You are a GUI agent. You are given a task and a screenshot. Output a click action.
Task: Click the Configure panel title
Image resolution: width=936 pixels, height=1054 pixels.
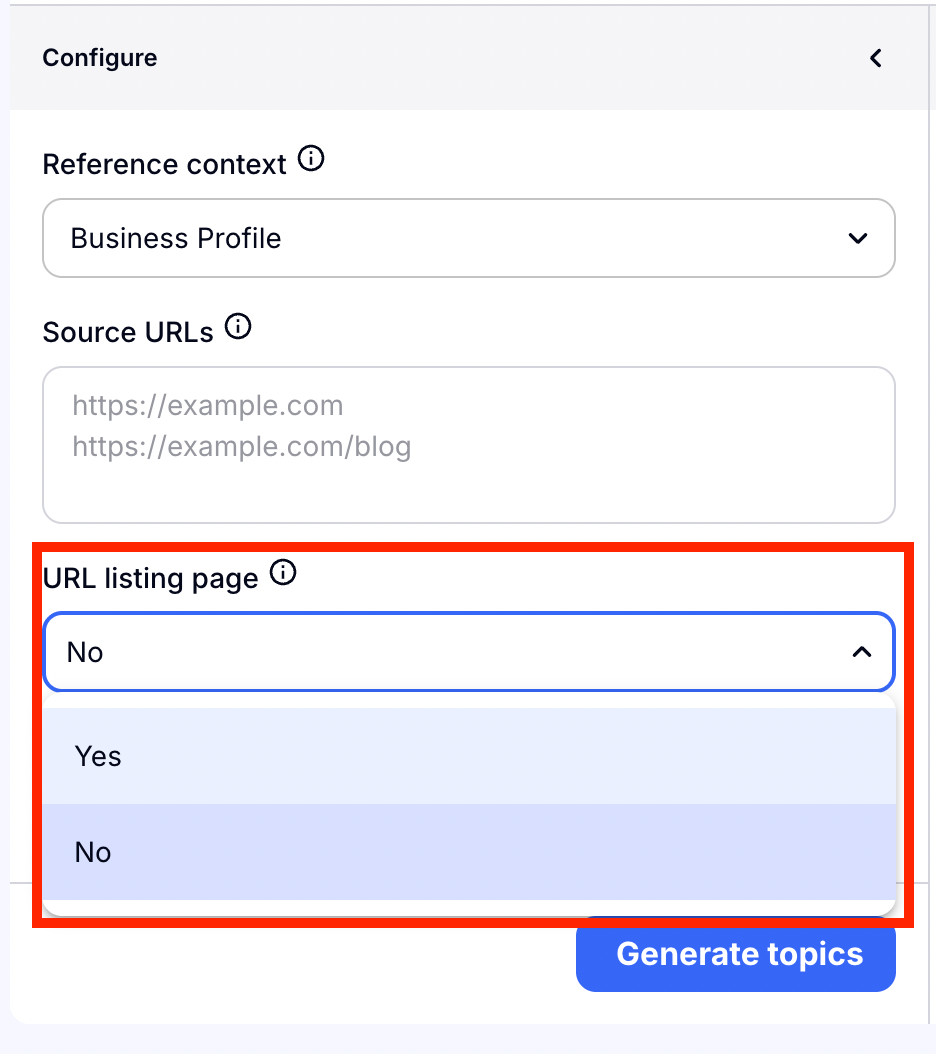[x=100, y=58]
